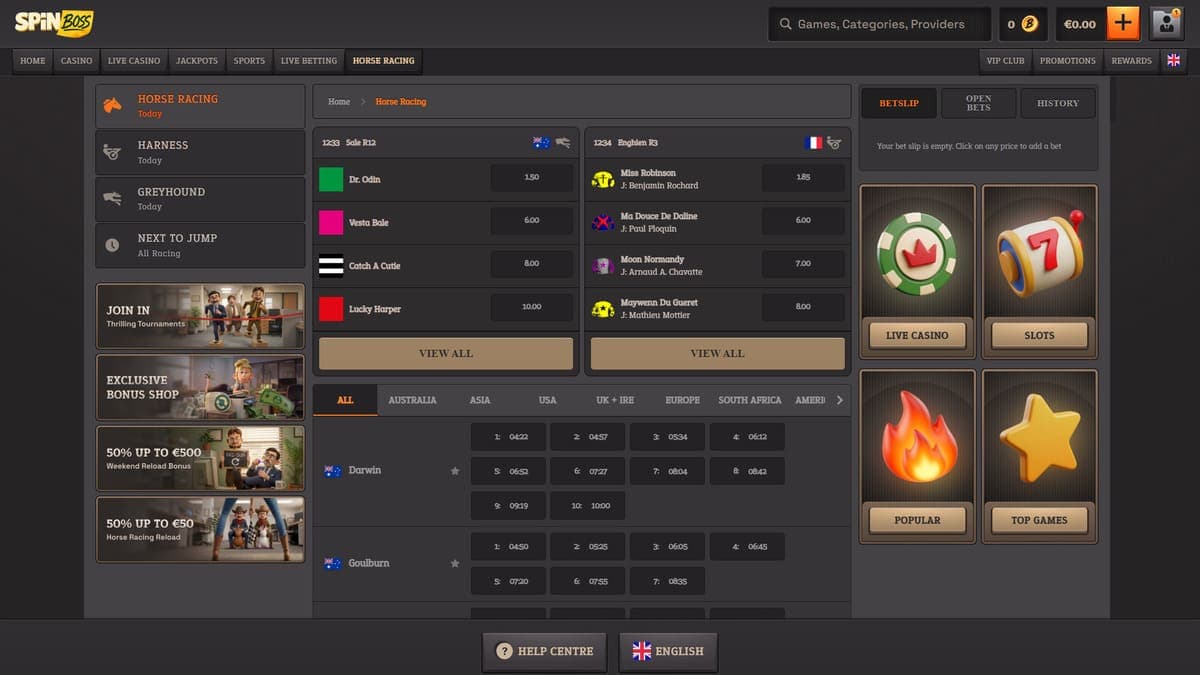The width and height of the screenshot is (1200, 675).
Task: Select the UK + IRE region tab
Action: click(x=615, y=400)
